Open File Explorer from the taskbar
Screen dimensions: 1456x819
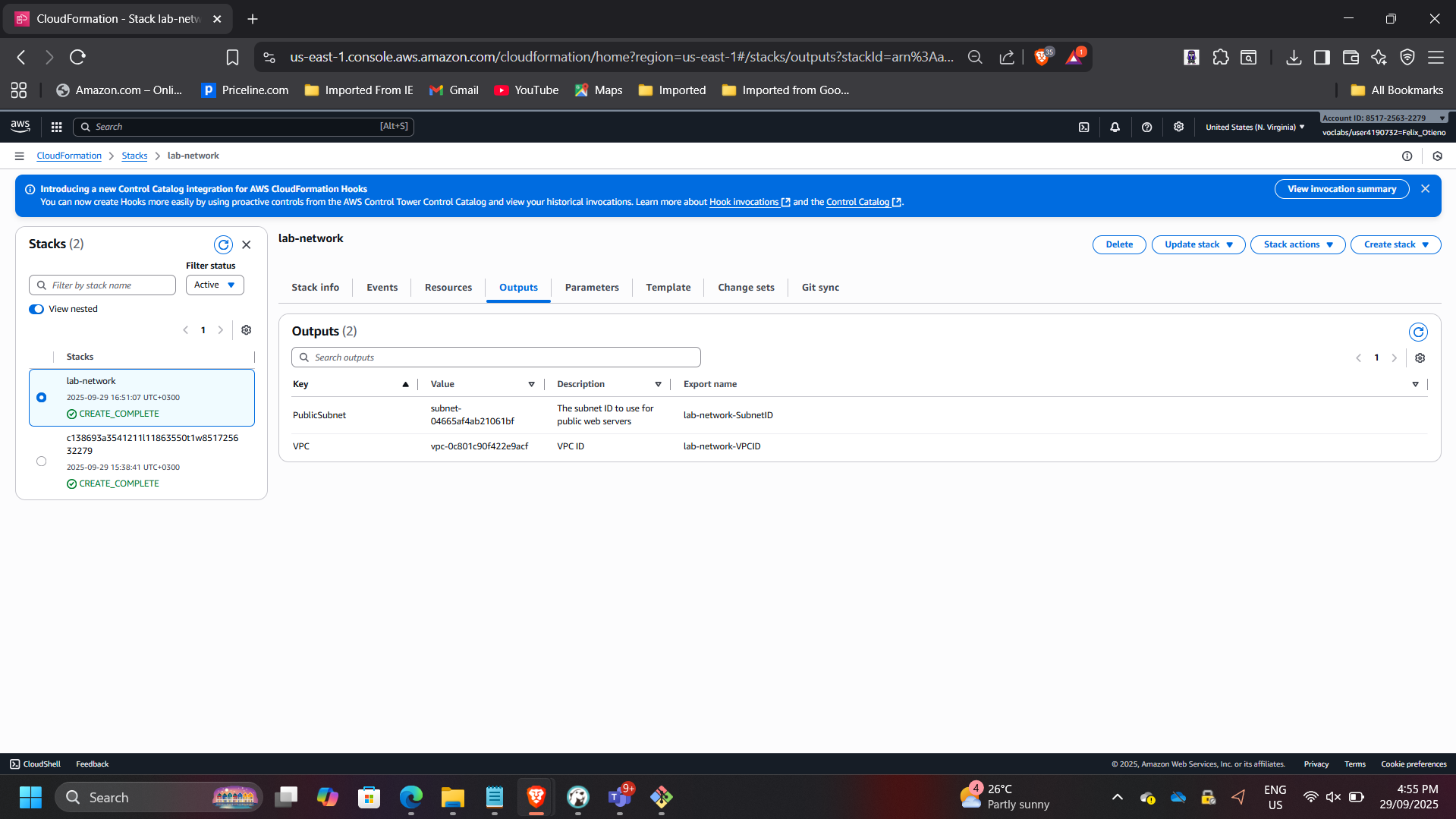pyautogui.click(x=452, y=798)
